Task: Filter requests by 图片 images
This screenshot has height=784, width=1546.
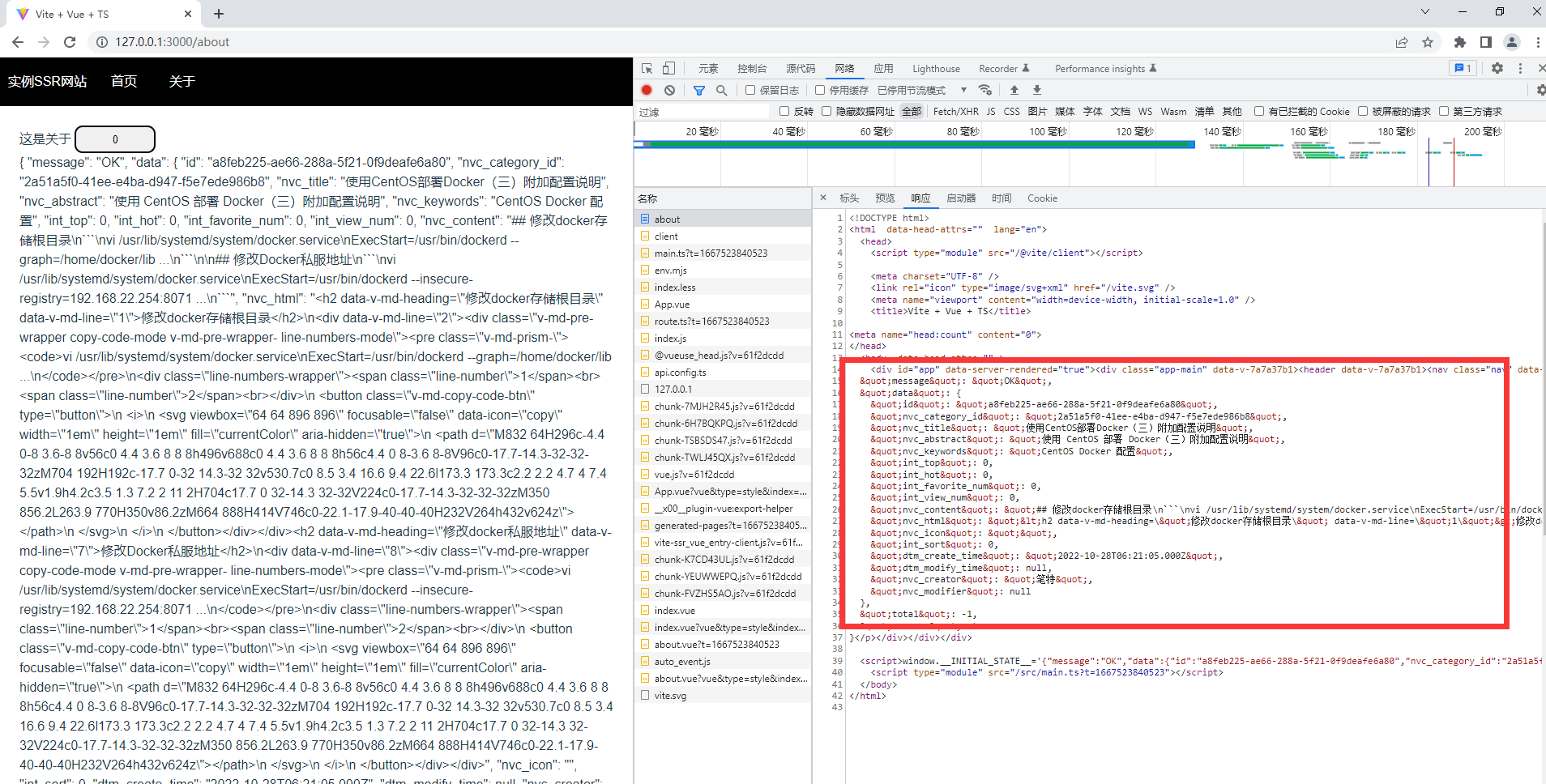Action: coord(1037,111)
